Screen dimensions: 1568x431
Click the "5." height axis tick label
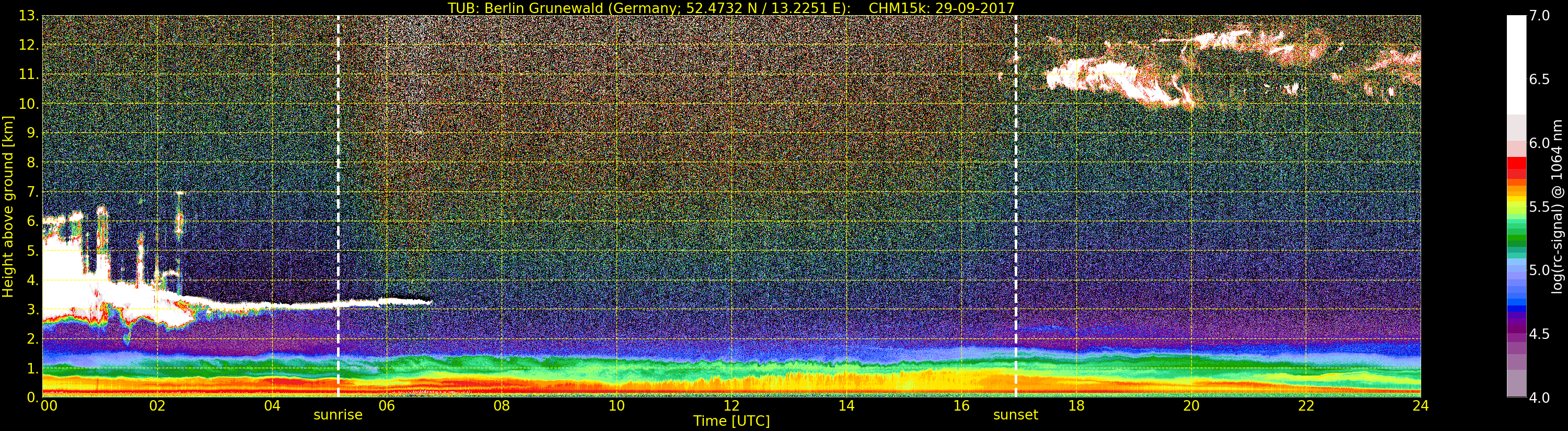(x=32, y=251)
